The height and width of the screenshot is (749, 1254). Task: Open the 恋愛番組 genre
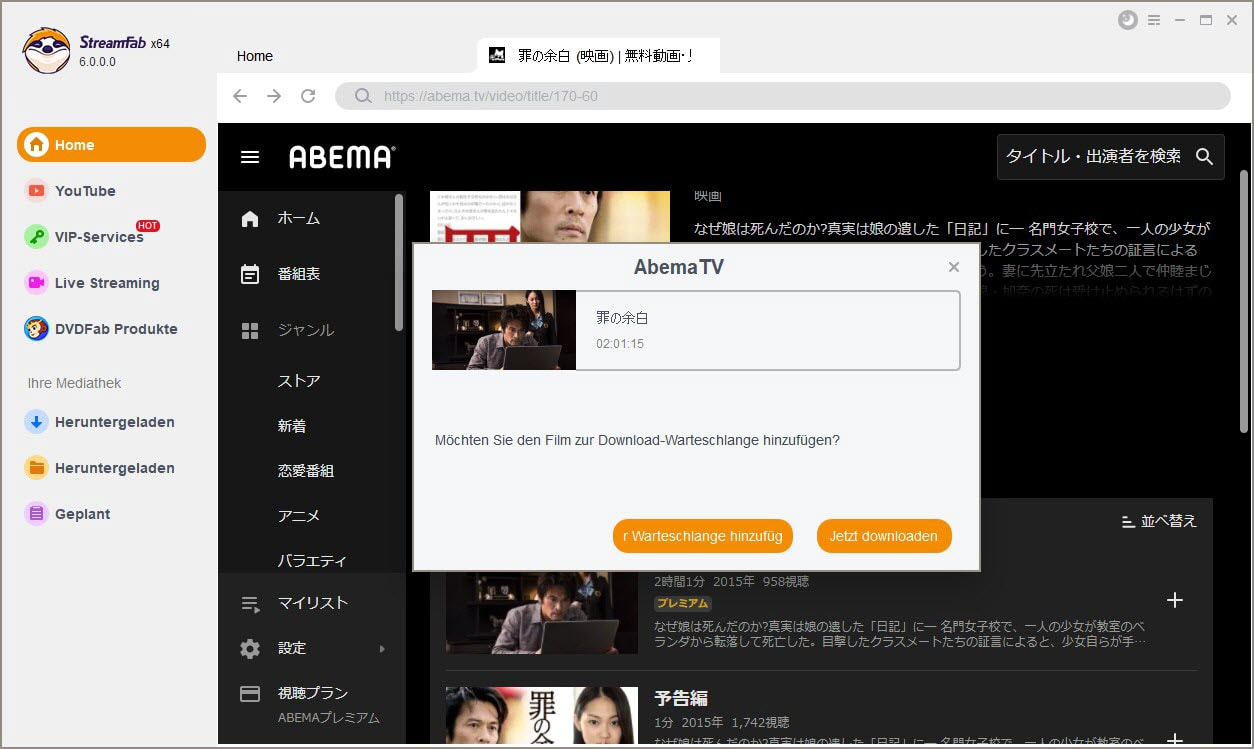click(306, 471)
